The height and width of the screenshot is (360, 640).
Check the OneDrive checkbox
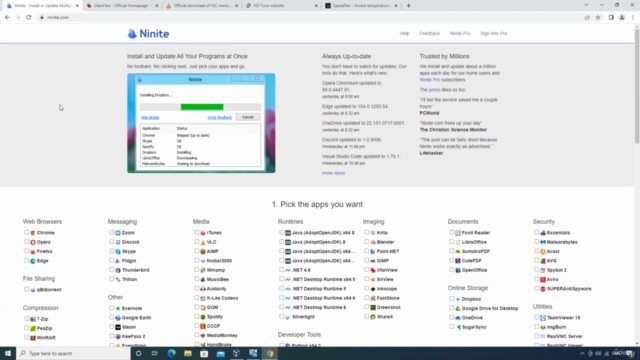451,317
